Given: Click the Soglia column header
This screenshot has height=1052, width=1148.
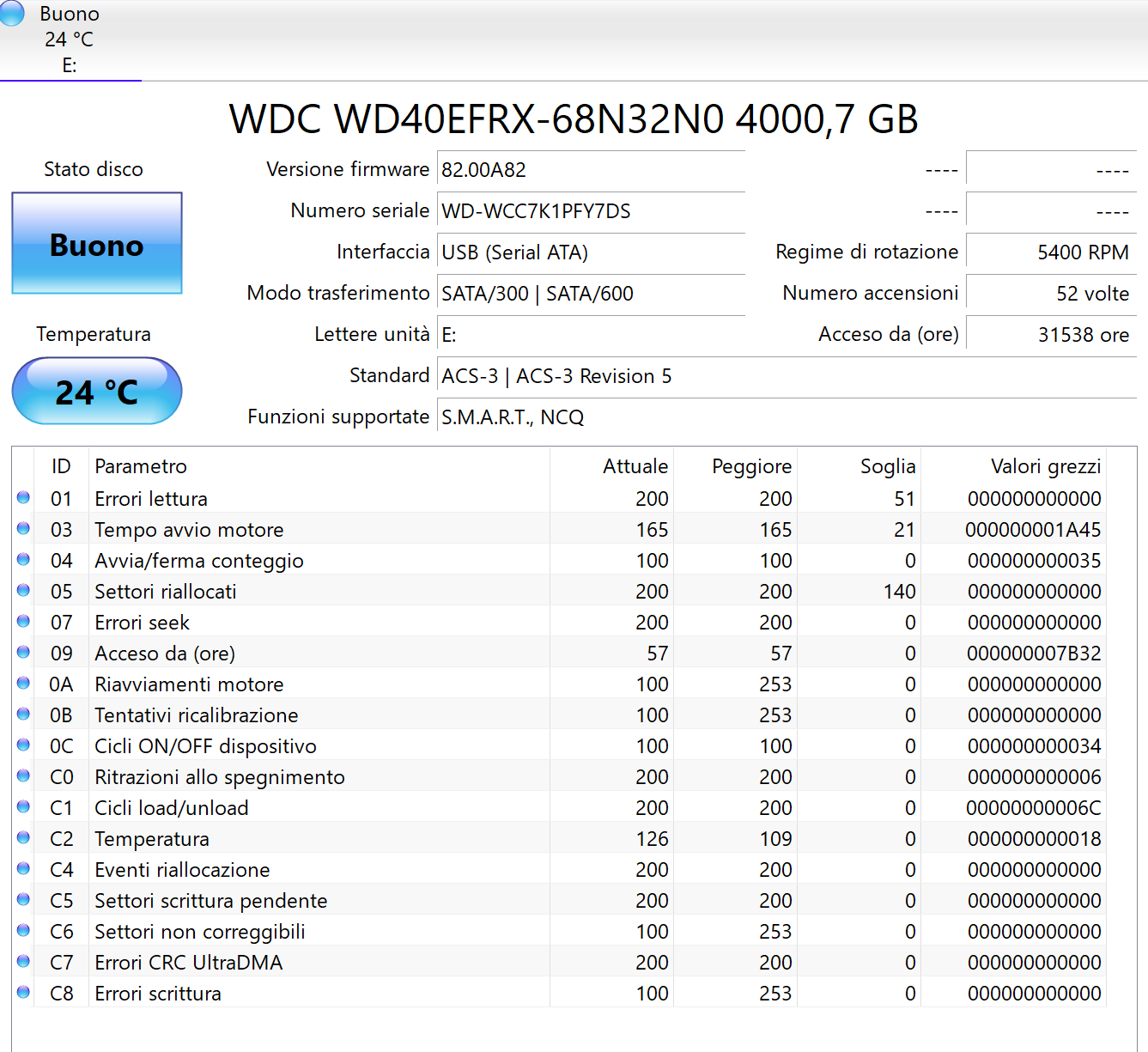Looking at the screenshot, I should [887, 466].
